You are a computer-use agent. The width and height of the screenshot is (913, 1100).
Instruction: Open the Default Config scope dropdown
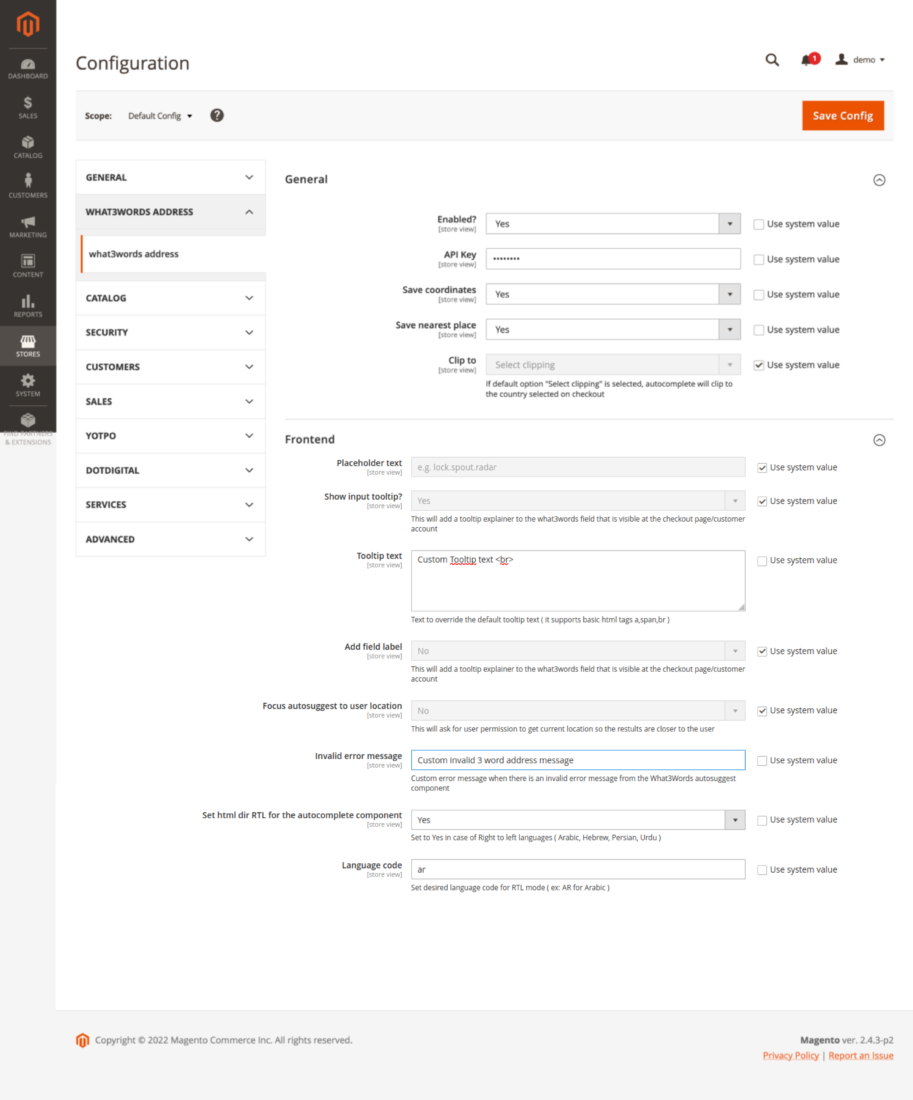click(160, 116)
